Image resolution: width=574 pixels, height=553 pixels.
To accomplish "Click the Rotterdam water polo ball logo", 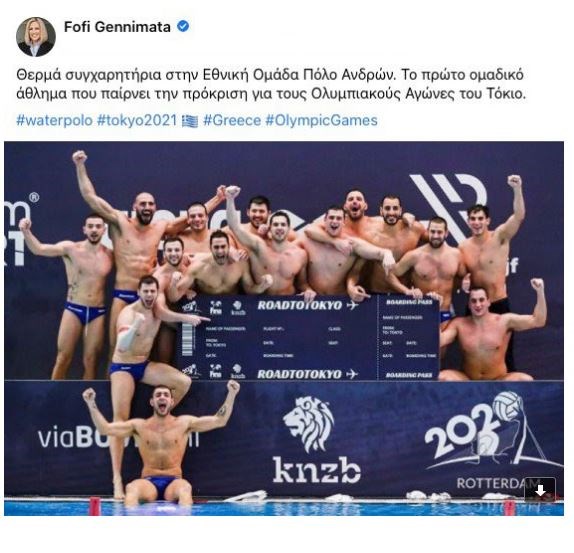I will (x=509, y=406).
